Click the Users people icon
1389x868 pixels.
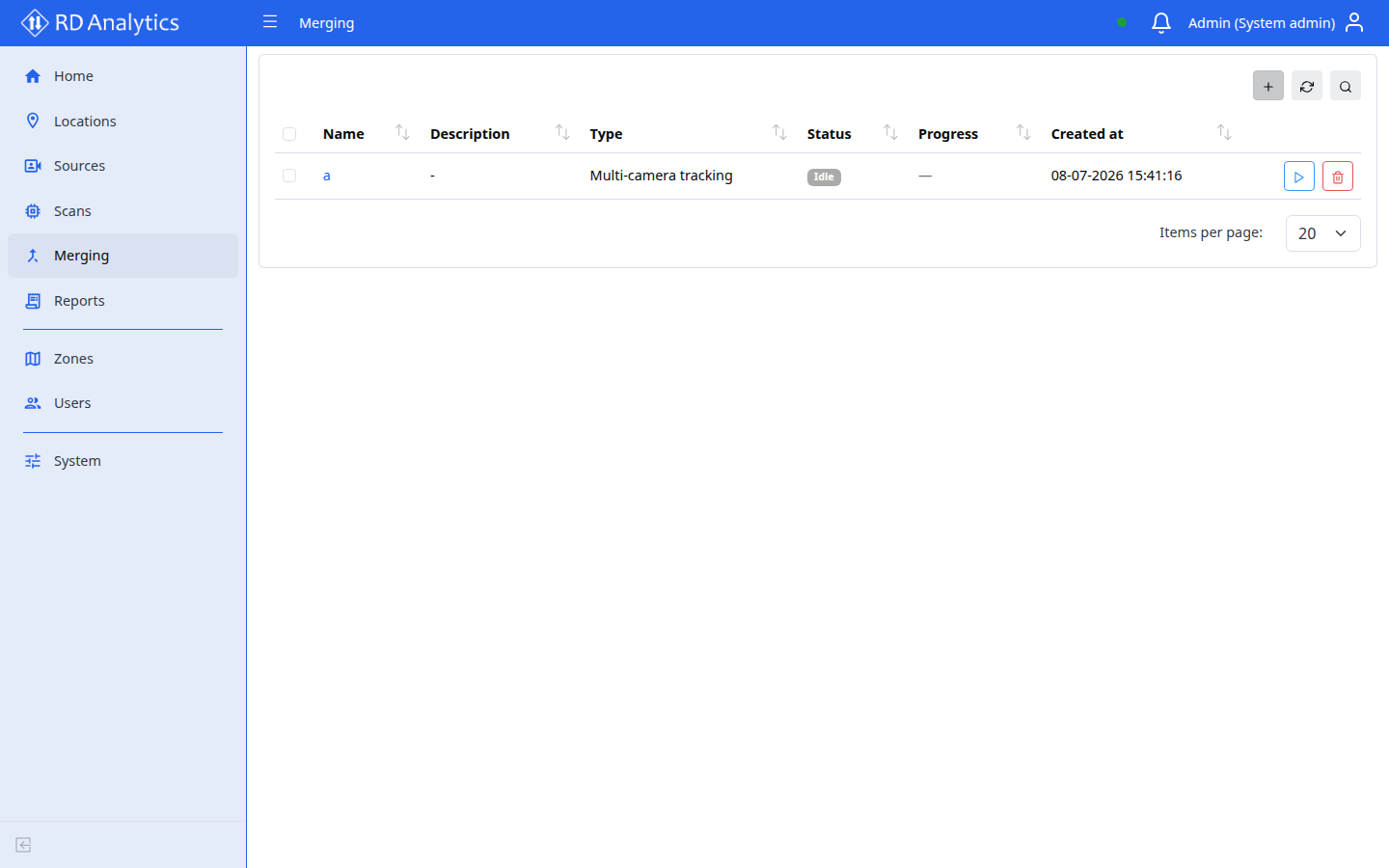(33, 403)
